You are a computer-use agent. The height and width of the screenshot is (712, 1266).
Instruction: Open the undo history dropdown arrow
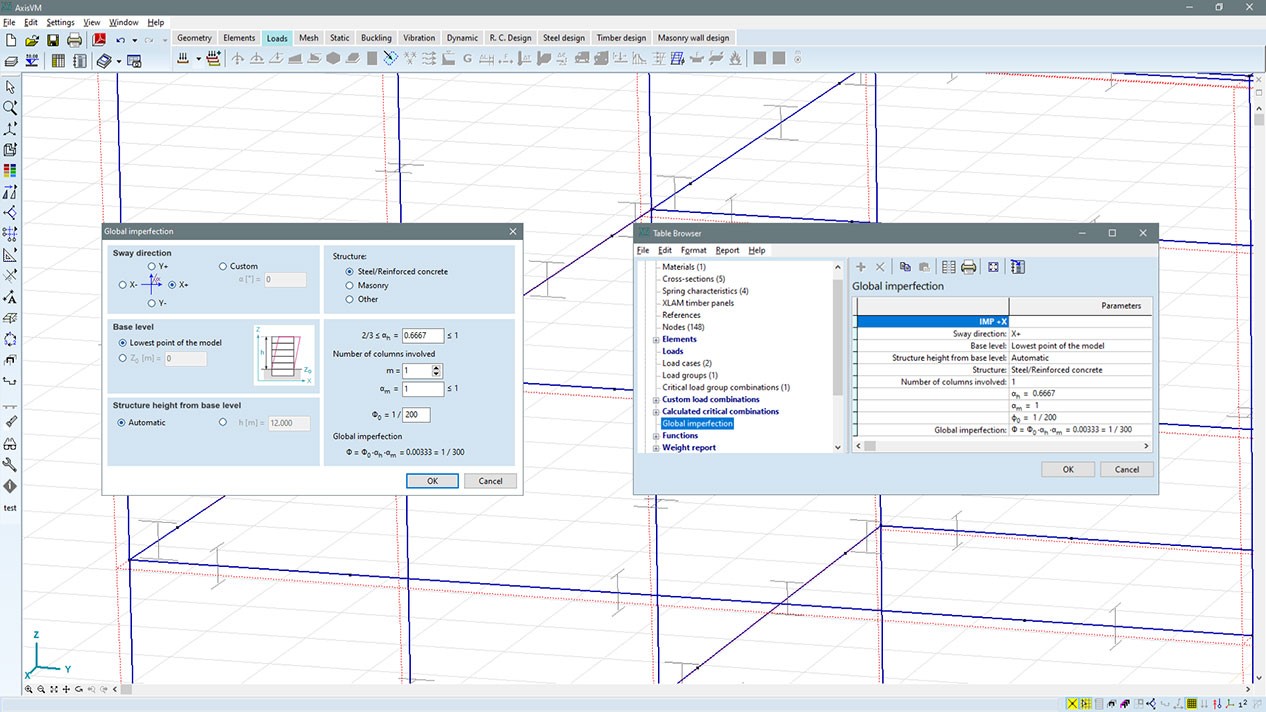[x=134, y=40]
